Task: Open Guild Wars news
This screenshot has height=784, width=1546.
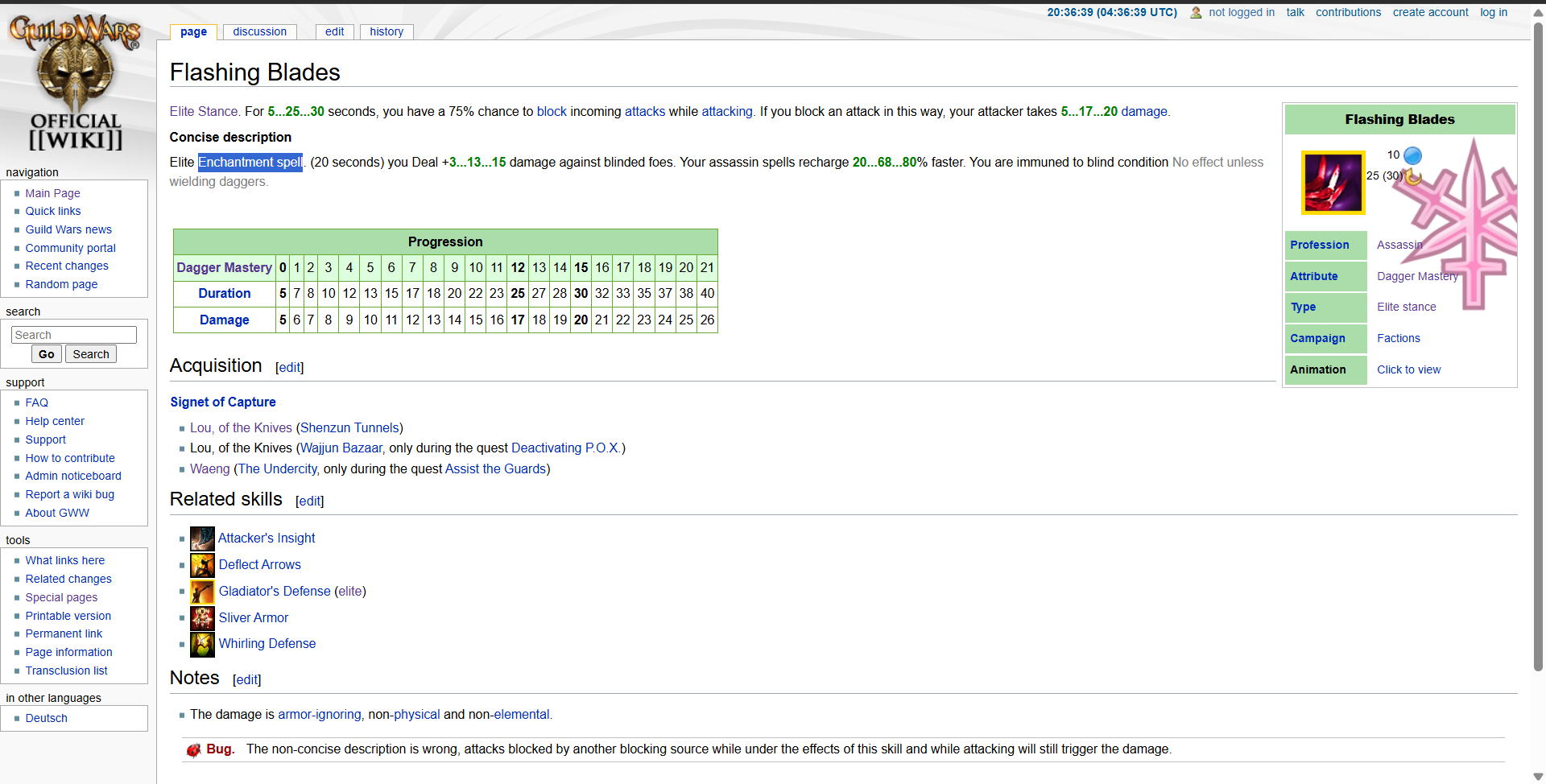Action: [68, 229]
